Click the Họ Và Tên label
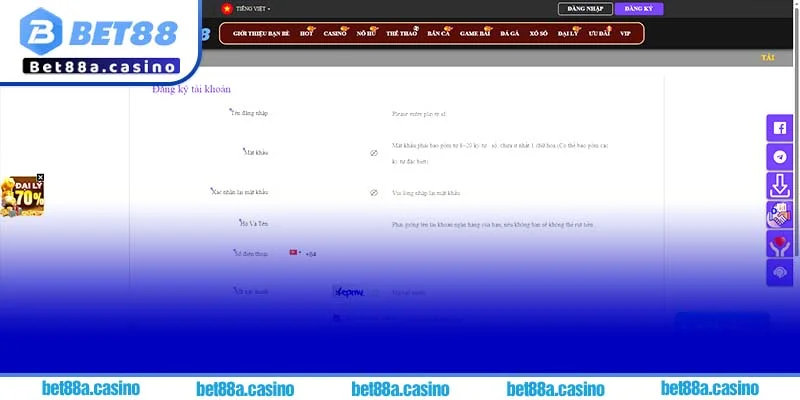The width and height of the screenshot is (800, 400). pyautogui.click(x=254, y=223)
